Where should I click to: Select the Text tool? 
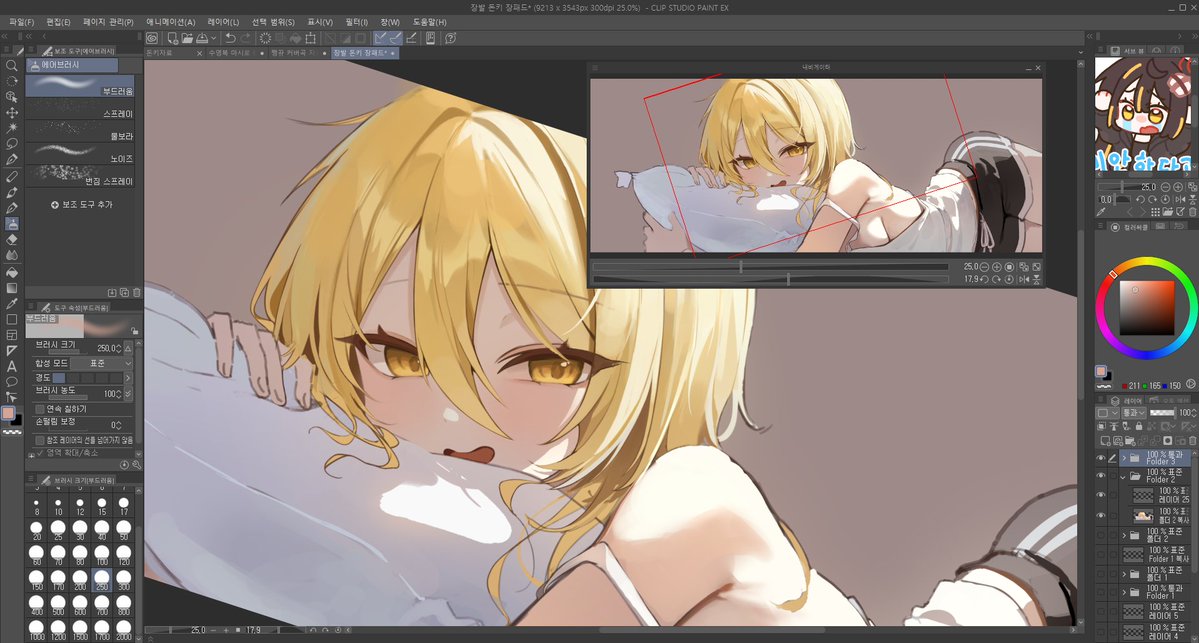11,366
